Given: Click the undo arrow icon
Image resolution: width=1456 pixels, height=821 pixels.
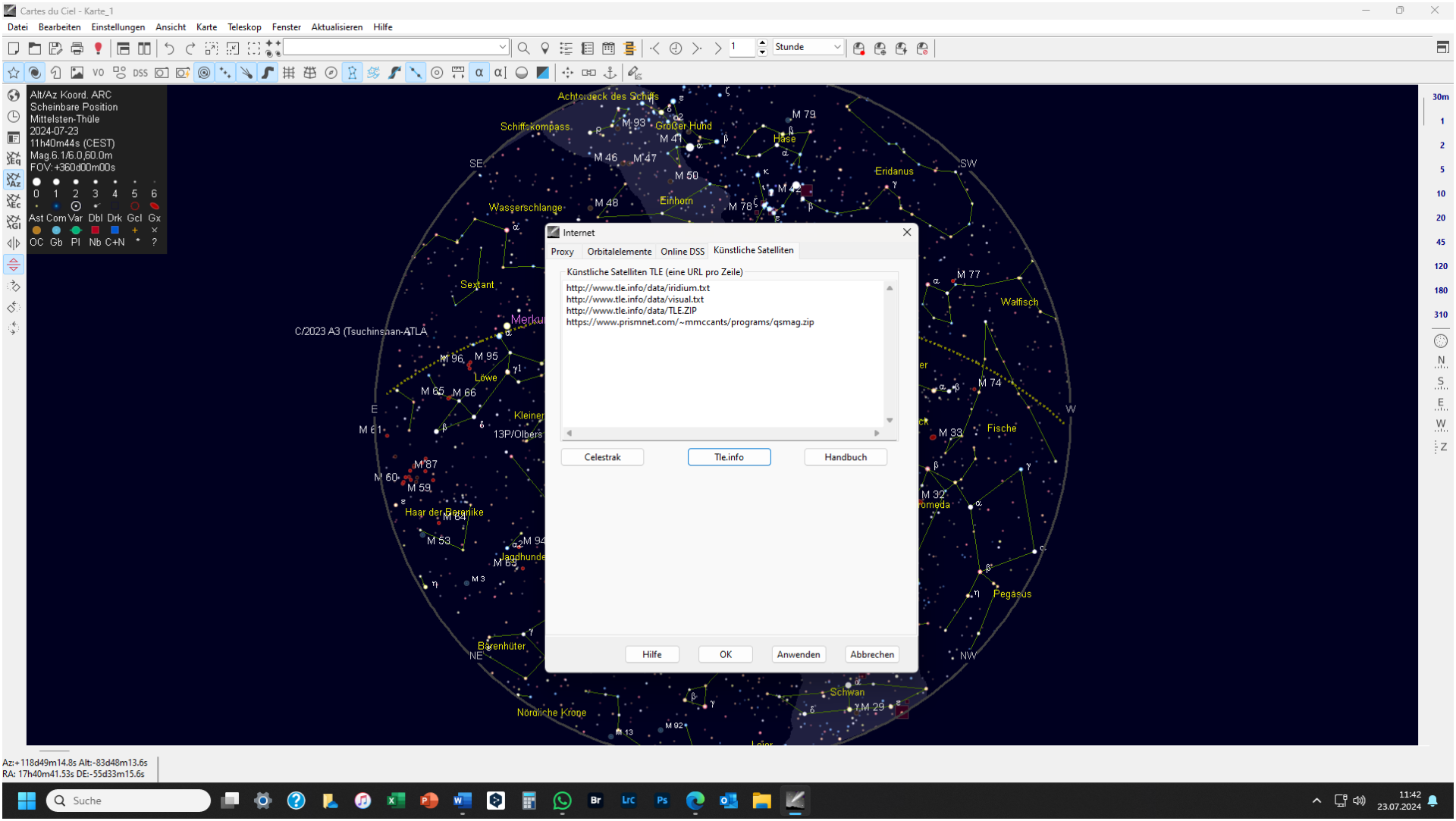Looking at the screenshot, I should (169, 48).
